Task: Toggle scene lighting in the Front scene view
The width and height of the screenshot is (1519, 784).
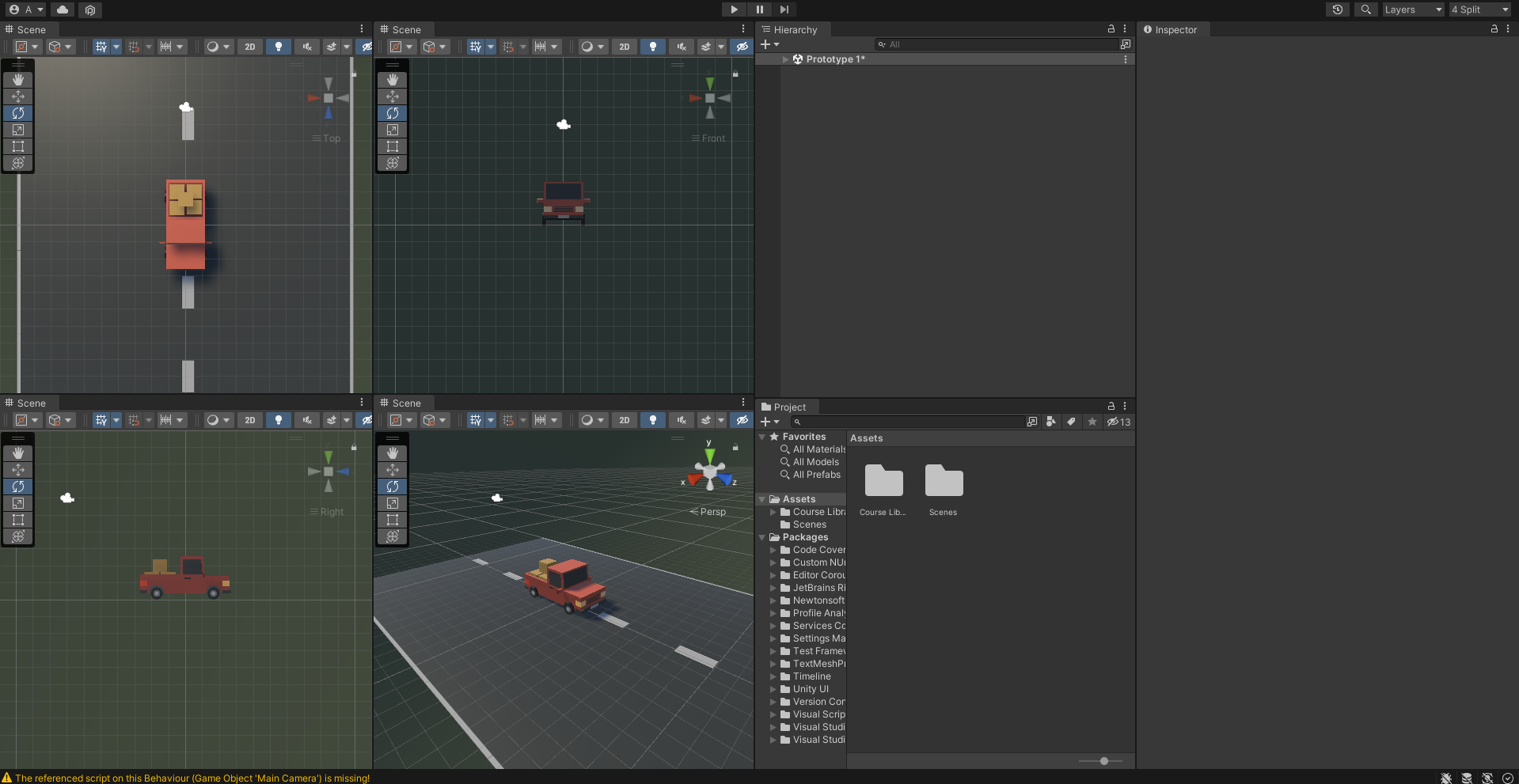Action: [653, 47]
